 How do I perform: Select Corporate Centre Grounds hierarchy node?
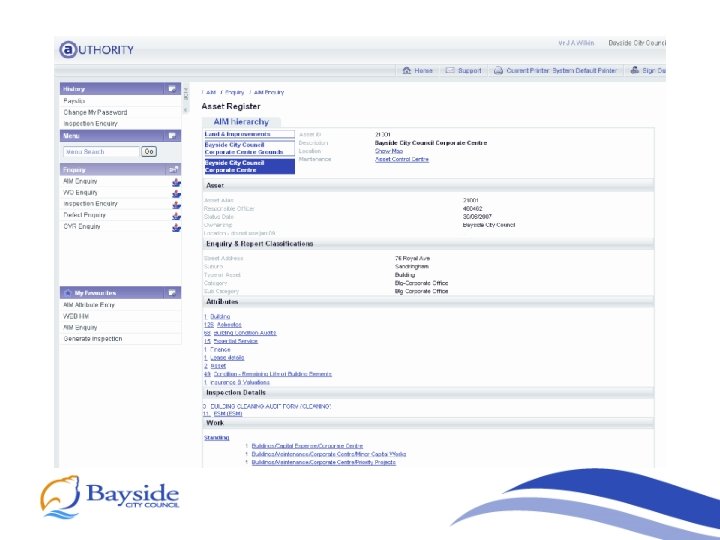coord(249,148)
